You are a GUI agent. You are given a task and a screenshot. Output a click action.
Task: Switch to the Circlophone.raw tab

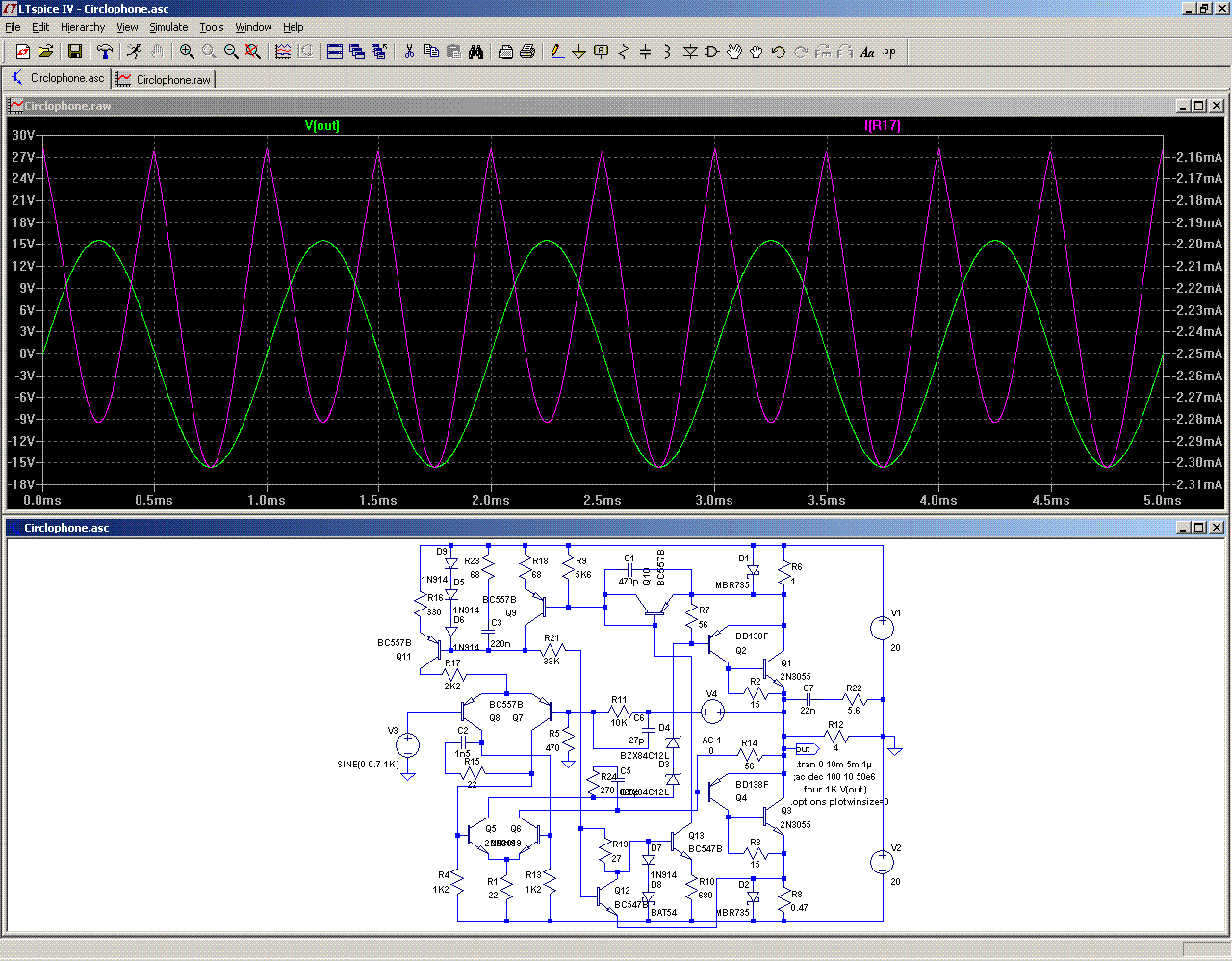[x=165, y=79]
